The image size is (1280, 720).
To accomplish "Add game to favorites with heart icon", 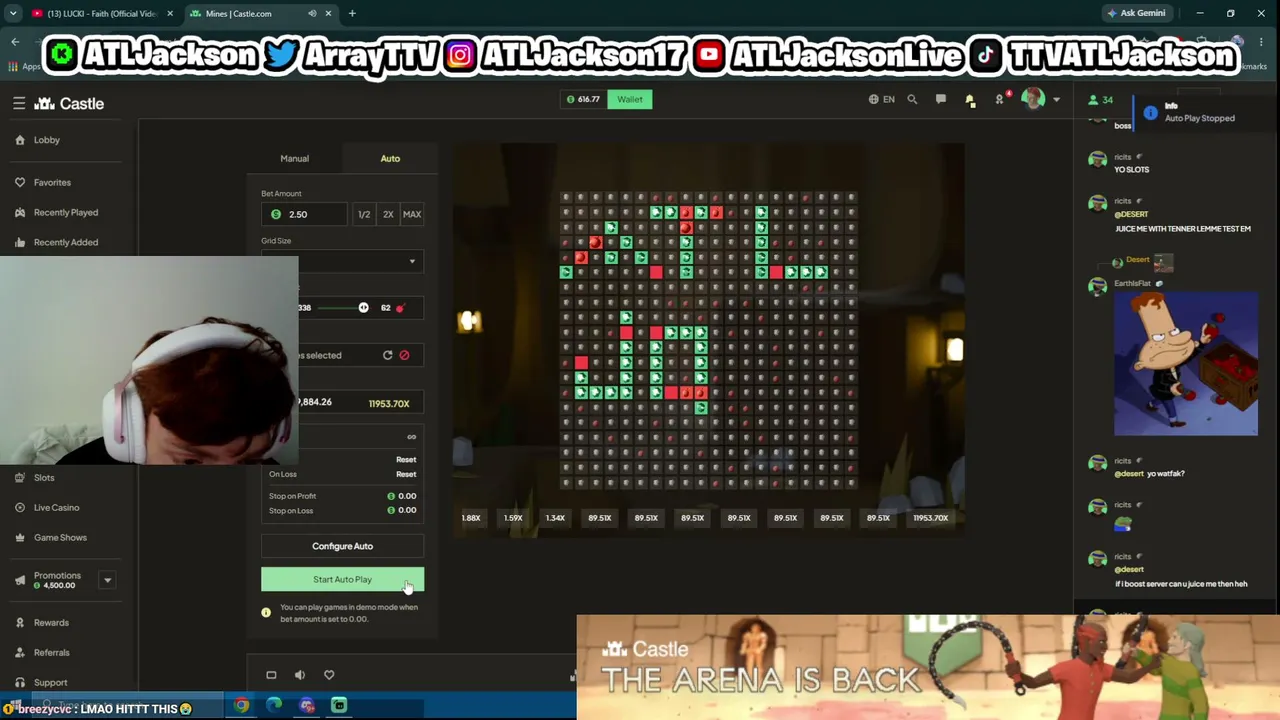I will tap(329, 675).
